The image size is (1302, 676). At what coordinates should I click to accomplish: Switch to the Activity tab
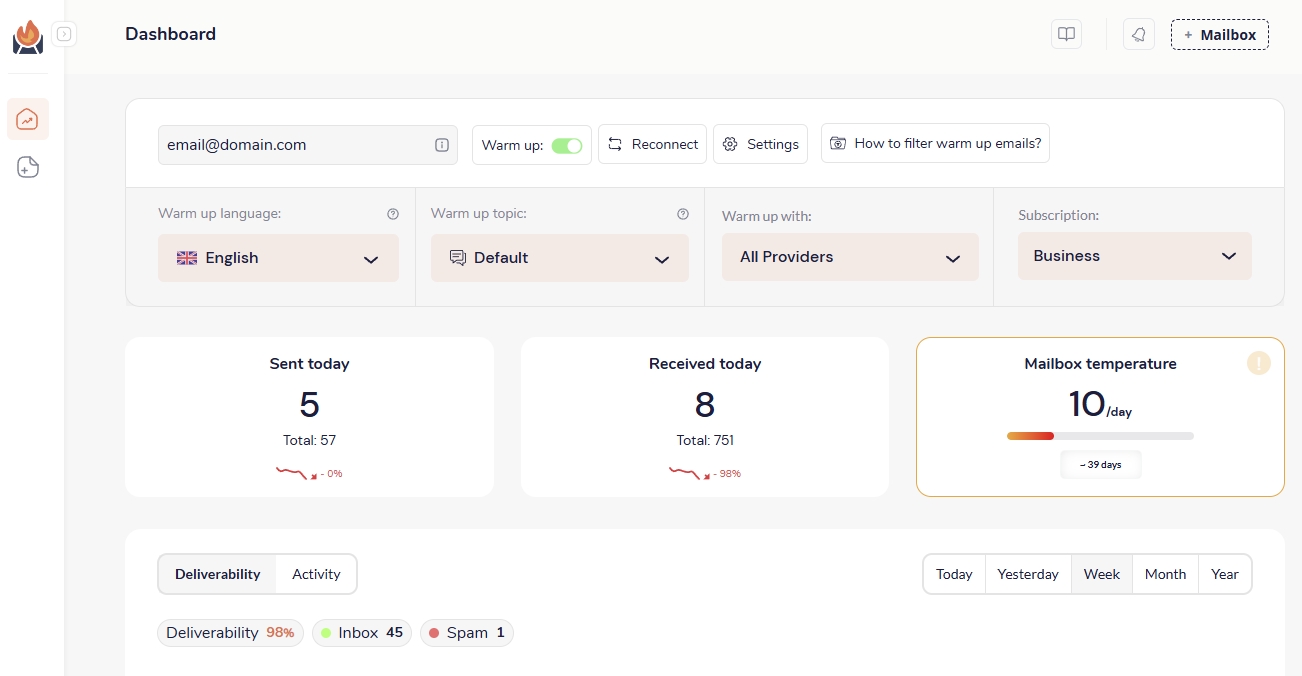[316, 574]
